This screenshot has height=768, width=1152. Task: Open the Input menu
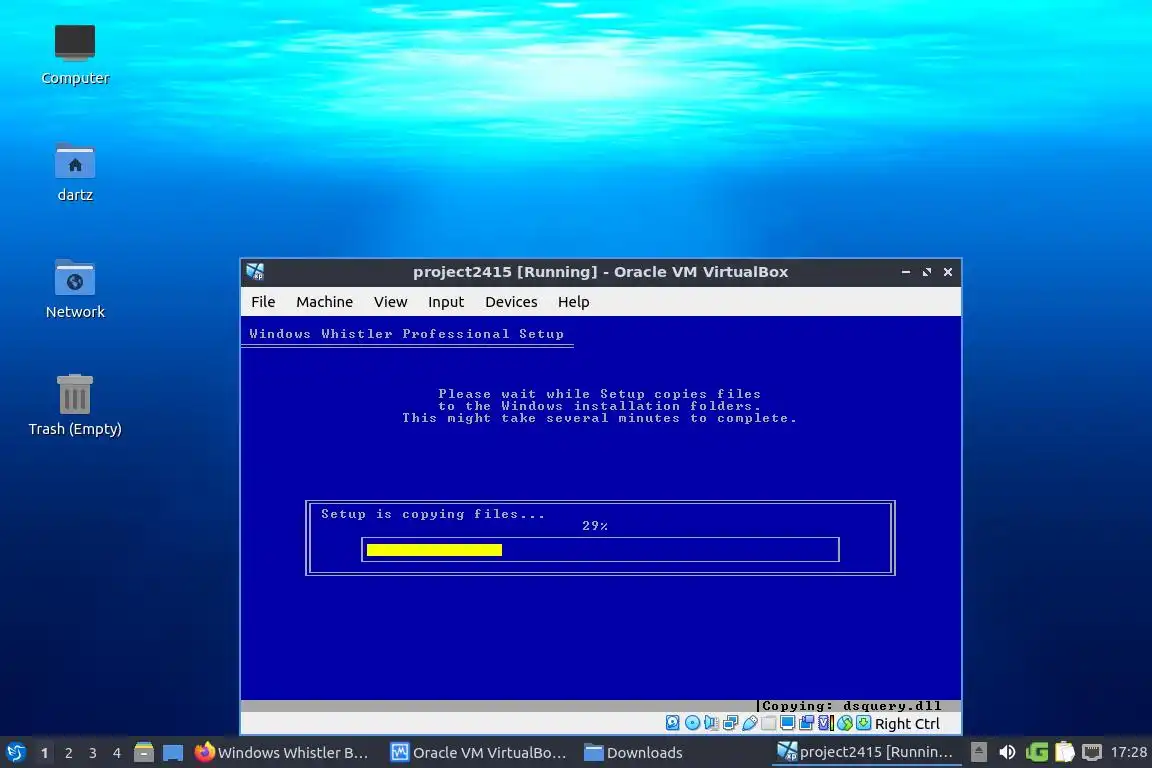[x=446, y=302]
